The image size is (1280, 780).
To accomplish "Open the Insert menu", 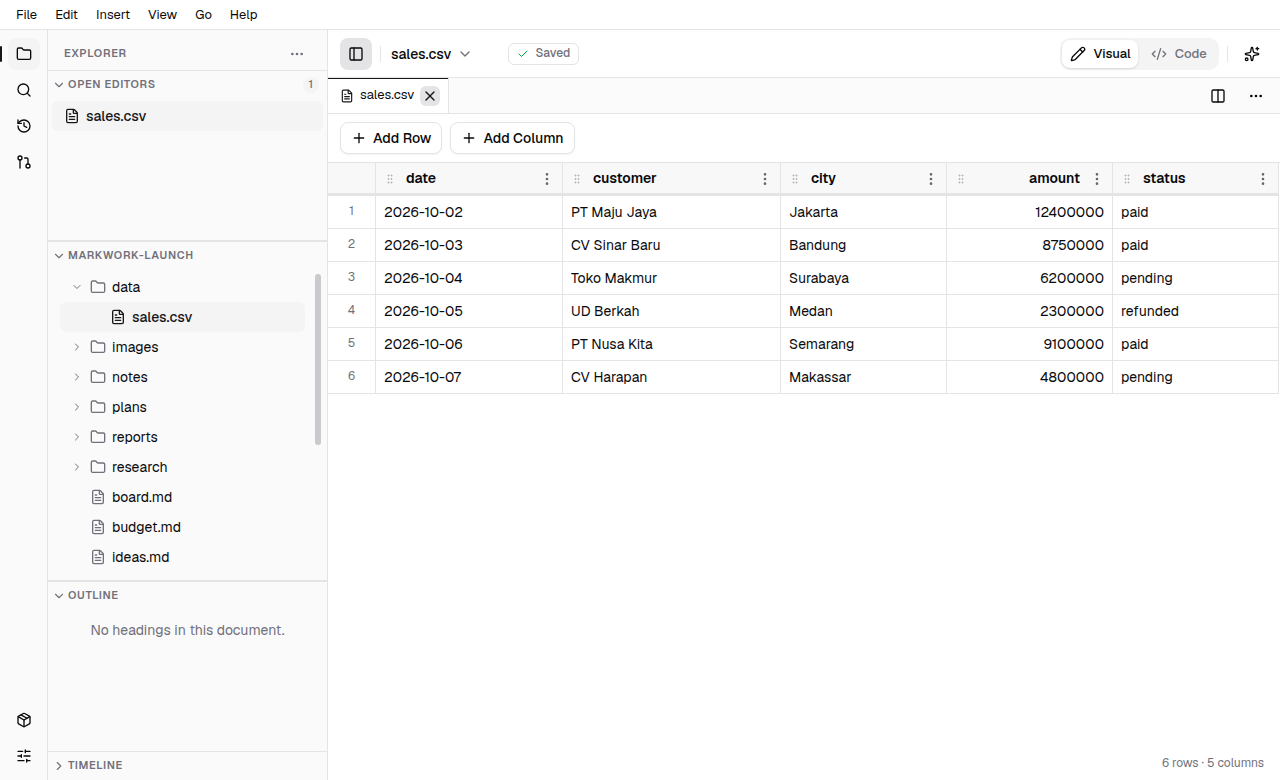I will (113, 15).
